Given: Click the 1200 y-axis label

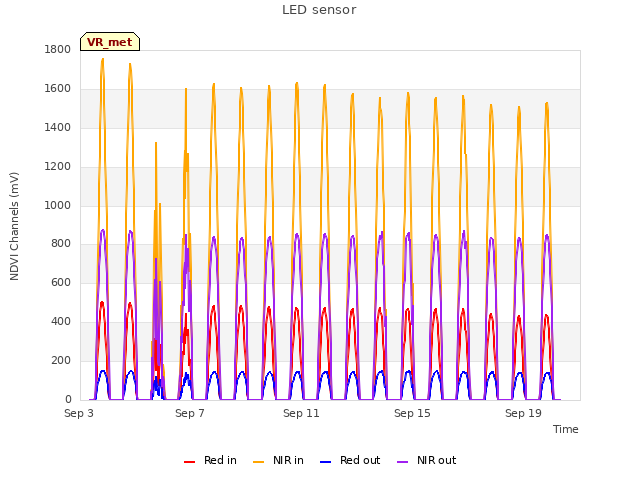Looking at the screenshot, I should point(58,167).
